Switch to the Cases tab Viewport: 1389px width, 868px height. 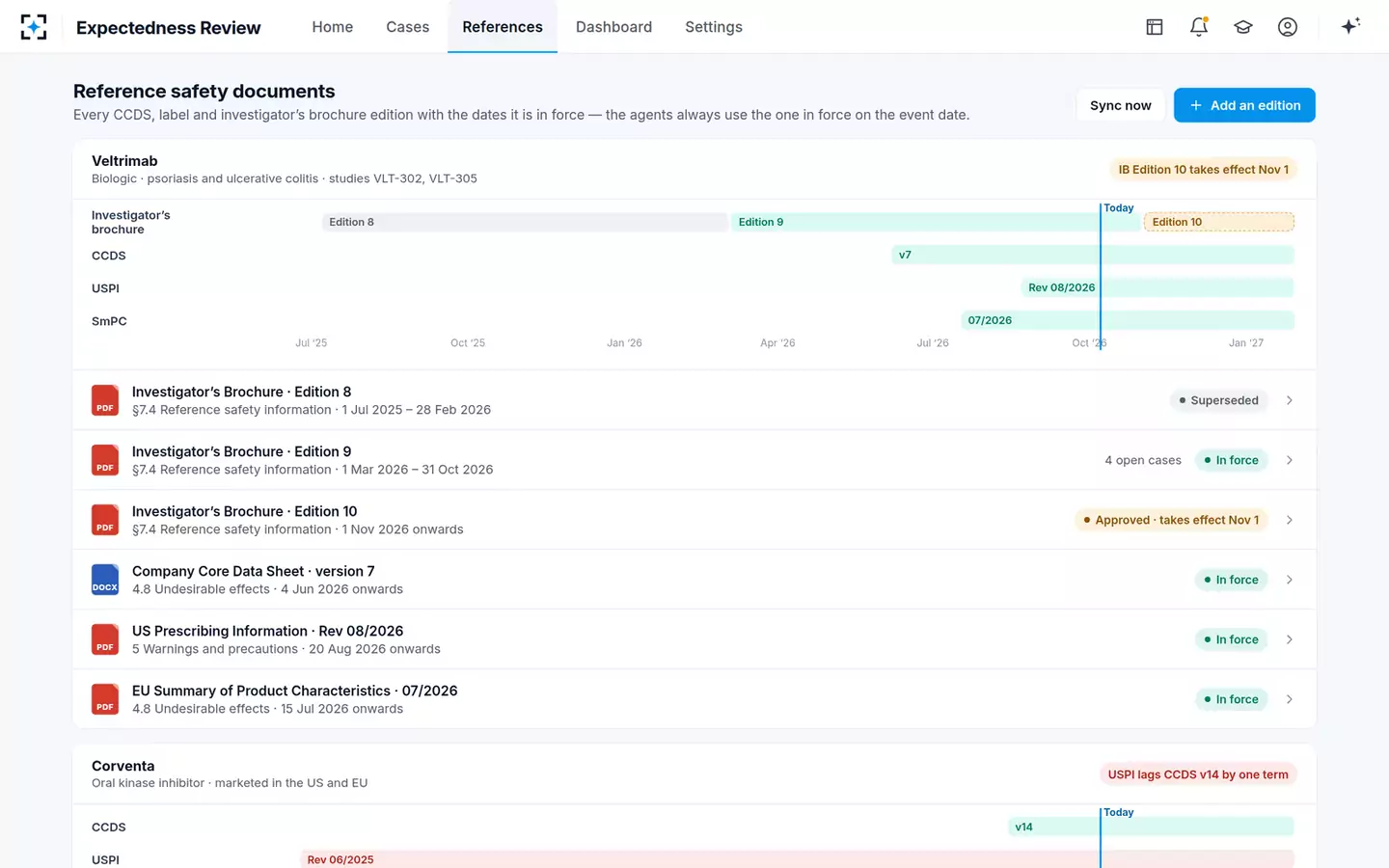[x=408, y=27]
